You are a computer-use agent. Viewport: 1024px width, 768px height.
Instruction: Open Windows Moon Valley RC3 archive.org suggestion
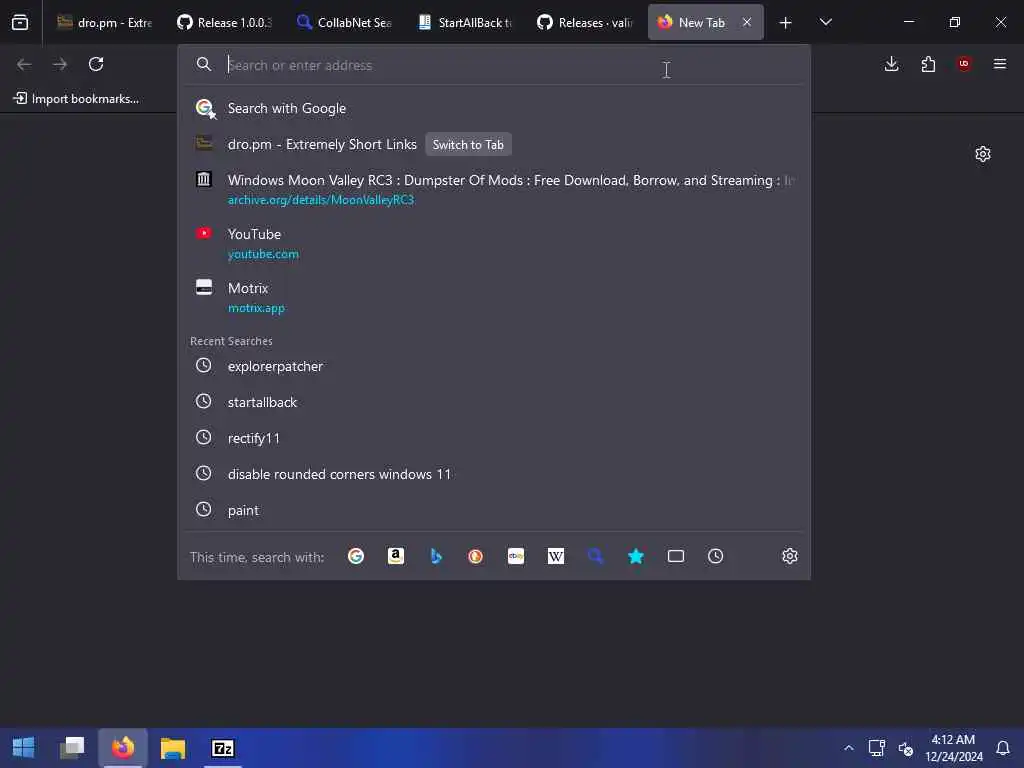494,189
